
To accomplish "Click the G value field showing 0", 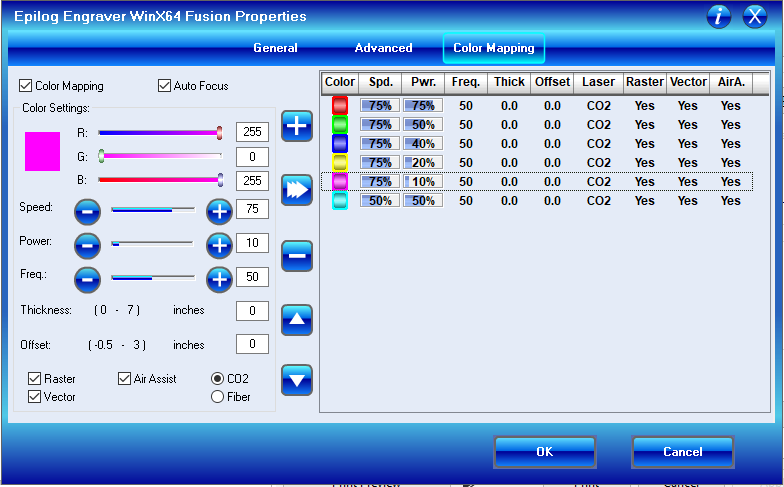I will 252,157.
